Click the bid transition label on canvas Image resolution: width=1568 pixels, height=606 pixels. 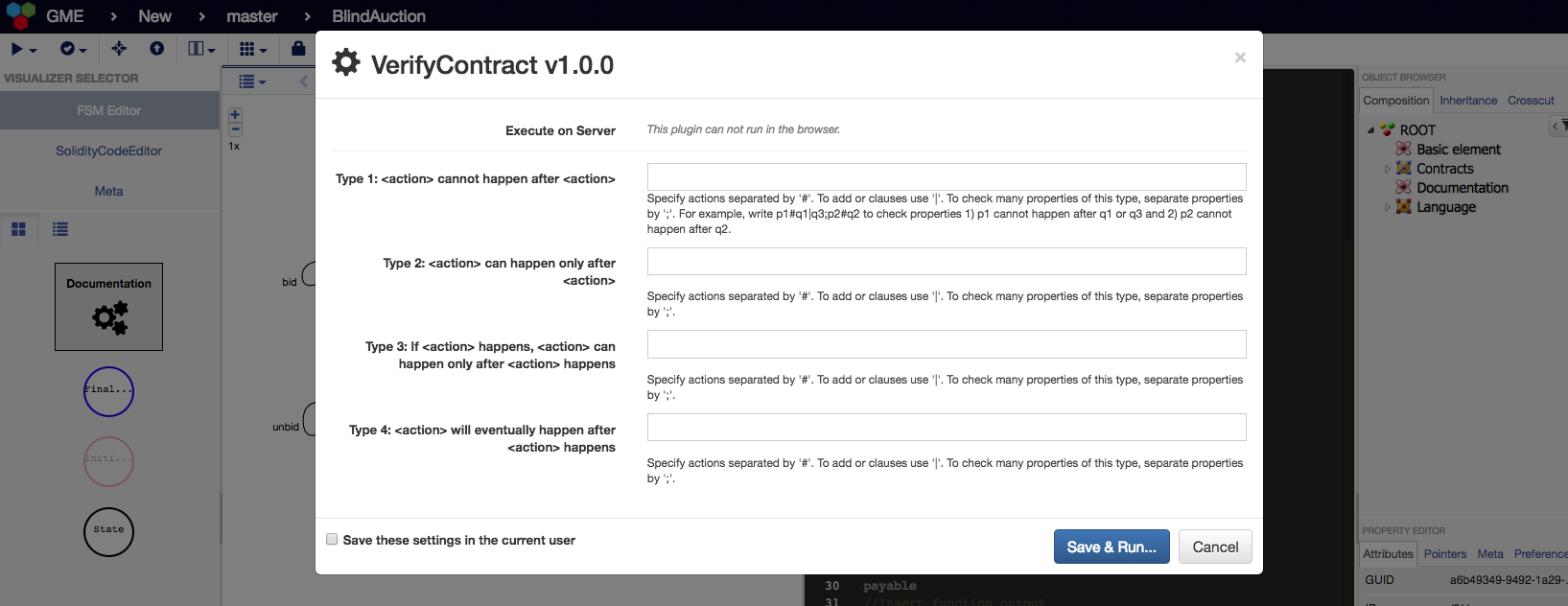tap(289, 282)
